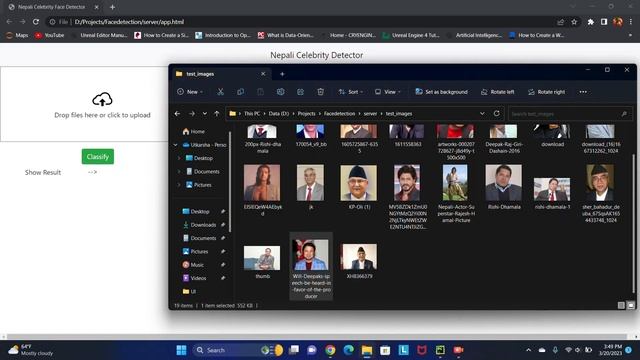The image size is (640, 360).
Task: Show hidden system tray icons
Action: pyautogui.click(x=529, y=350)
